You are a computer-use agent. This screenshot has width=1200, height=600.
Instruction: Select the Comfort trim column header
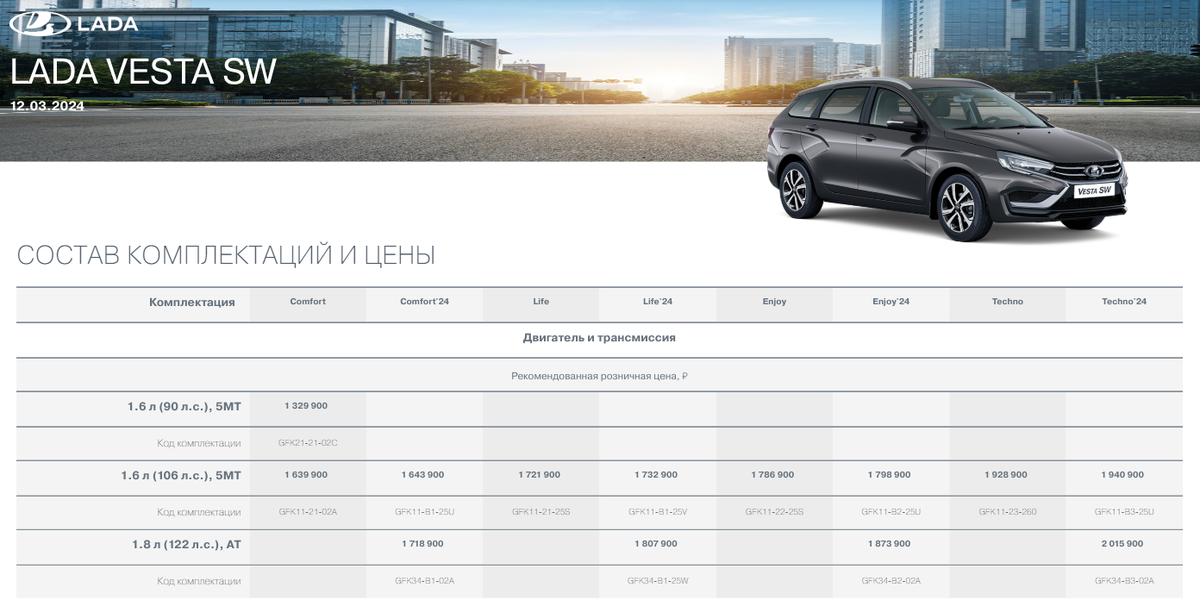pos(308,301)
